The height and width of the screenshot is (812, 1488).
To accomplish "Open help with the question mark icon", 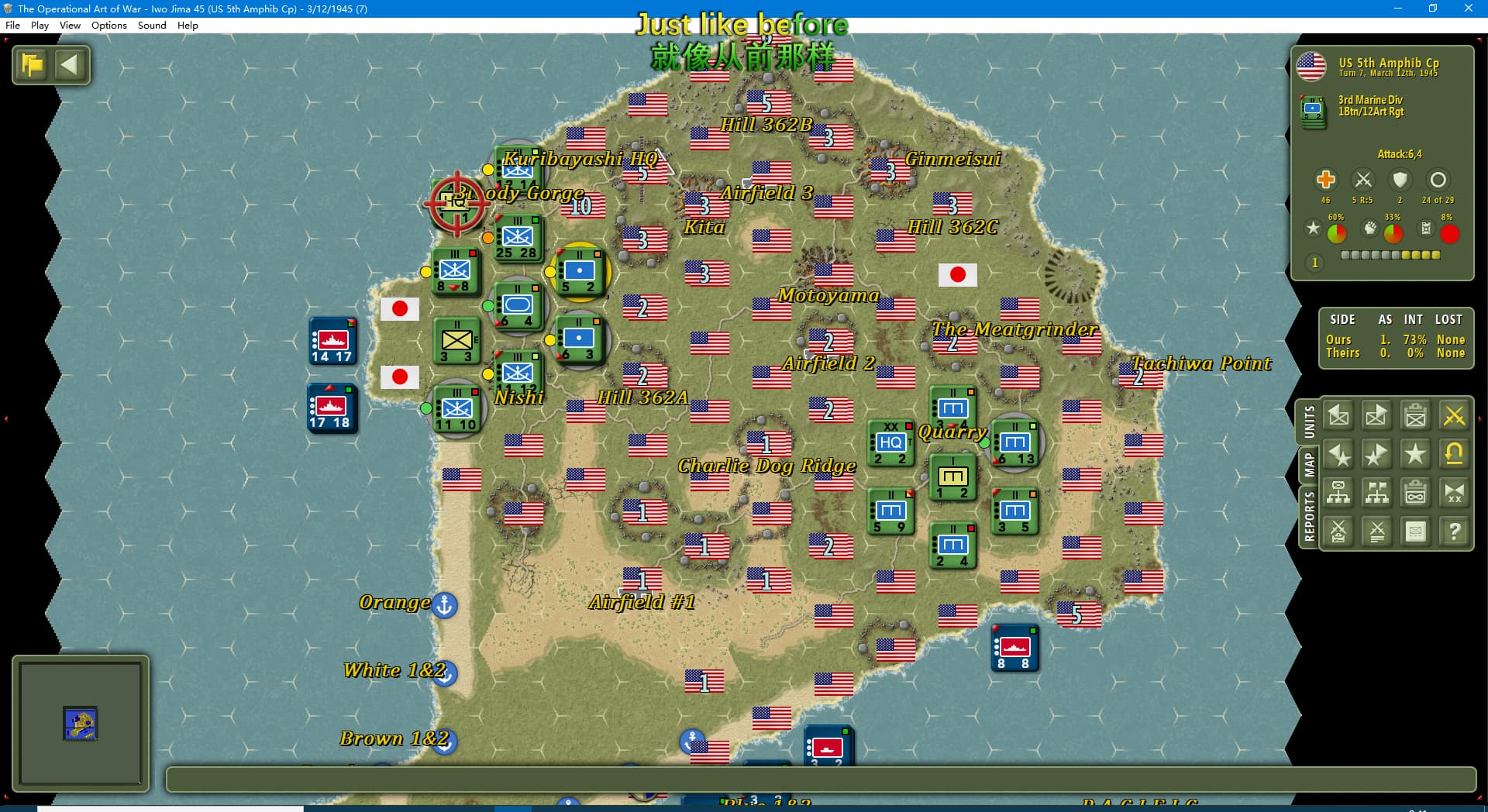I will [1454, 532].
